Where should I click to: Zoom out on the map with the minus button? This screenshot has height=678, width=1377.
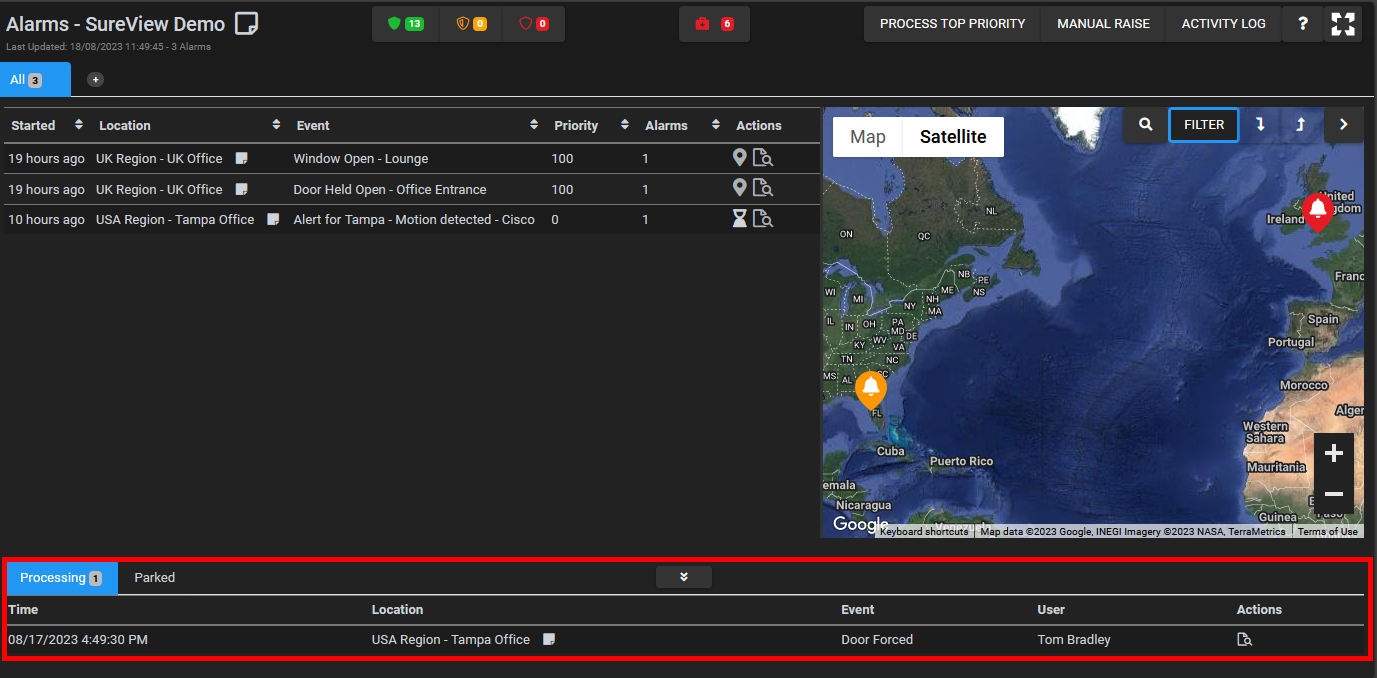[1334, 494]
